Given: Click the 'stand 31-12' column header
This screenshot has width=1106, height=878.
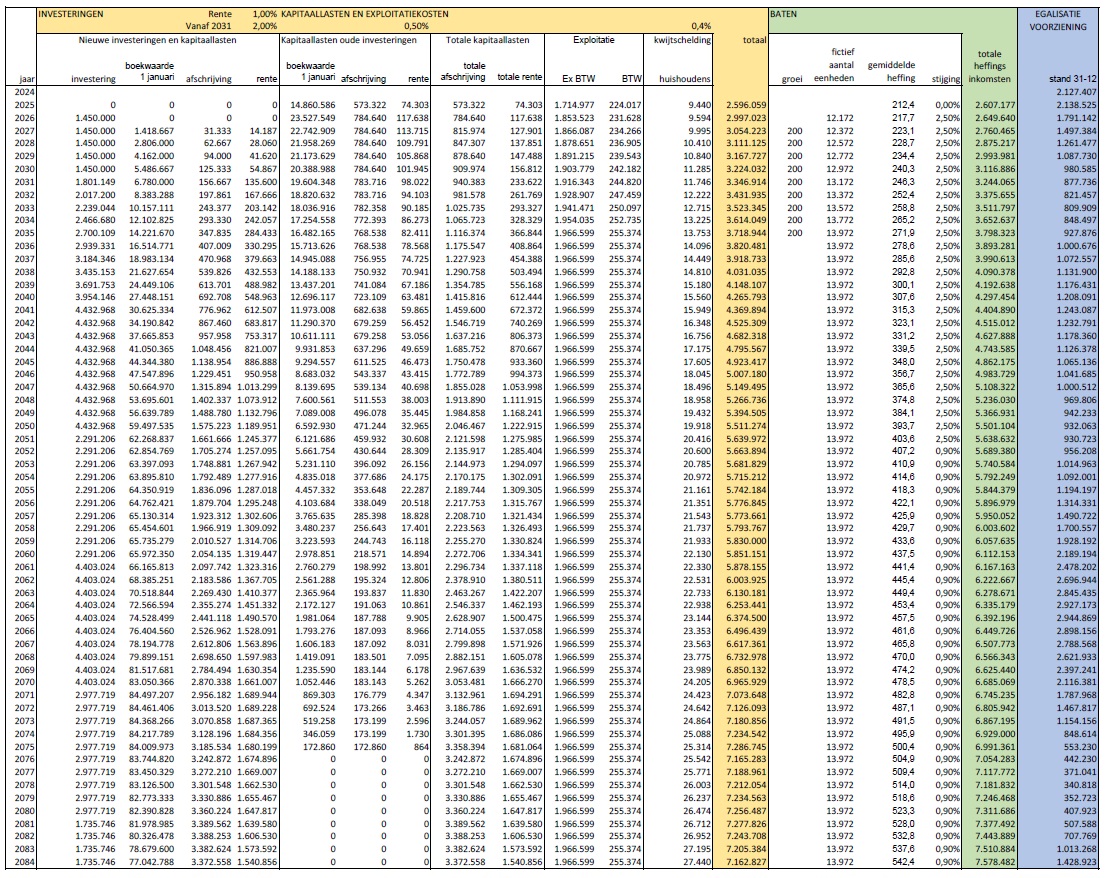Looking at the screenshot, I should point(1073,79).
